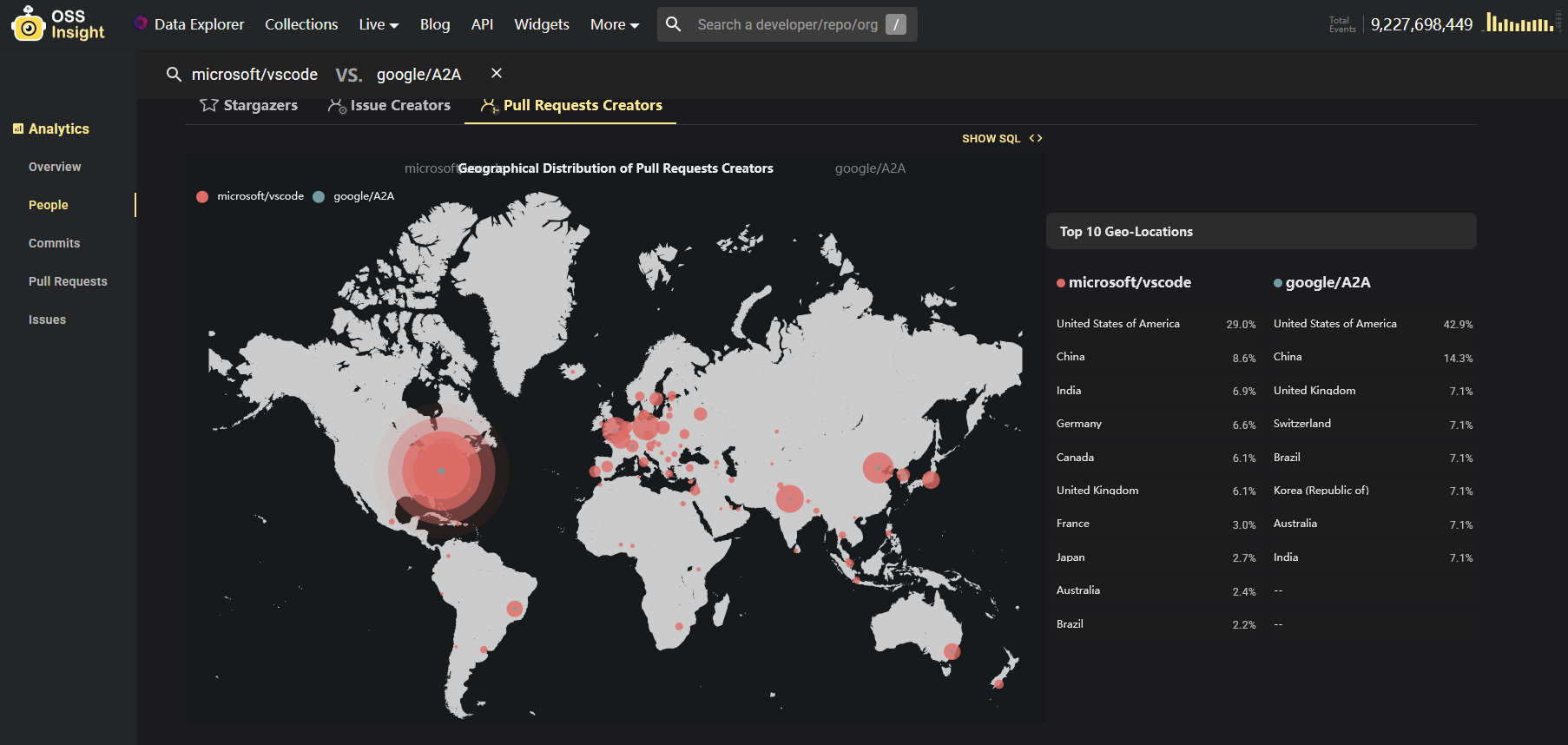Click the repo search magnifier beside microsoft/vscode
Image resolution: width=1568 pixels, height=745 pixels.
tap(174, 75)
